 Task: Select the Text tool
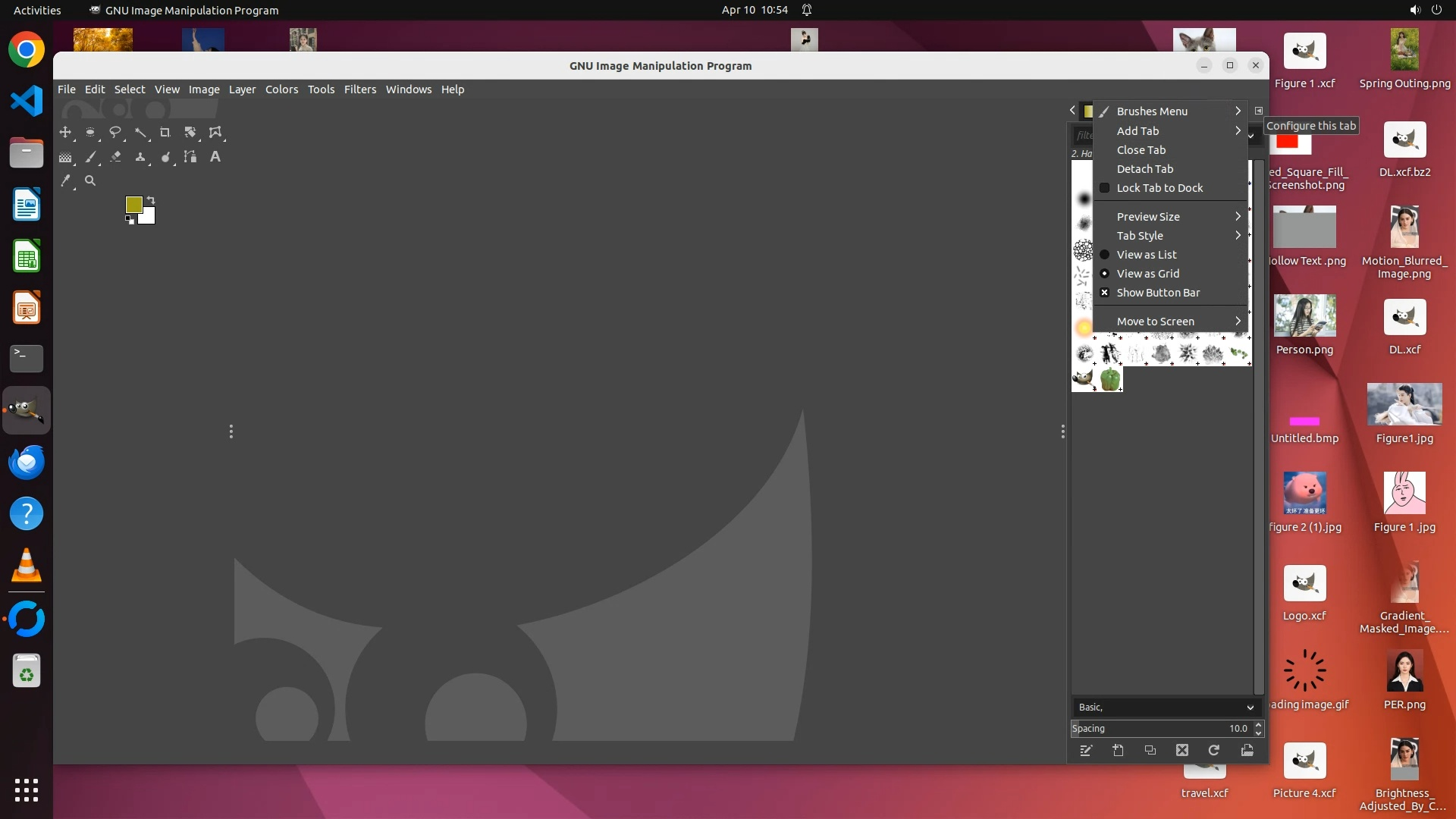215,157
